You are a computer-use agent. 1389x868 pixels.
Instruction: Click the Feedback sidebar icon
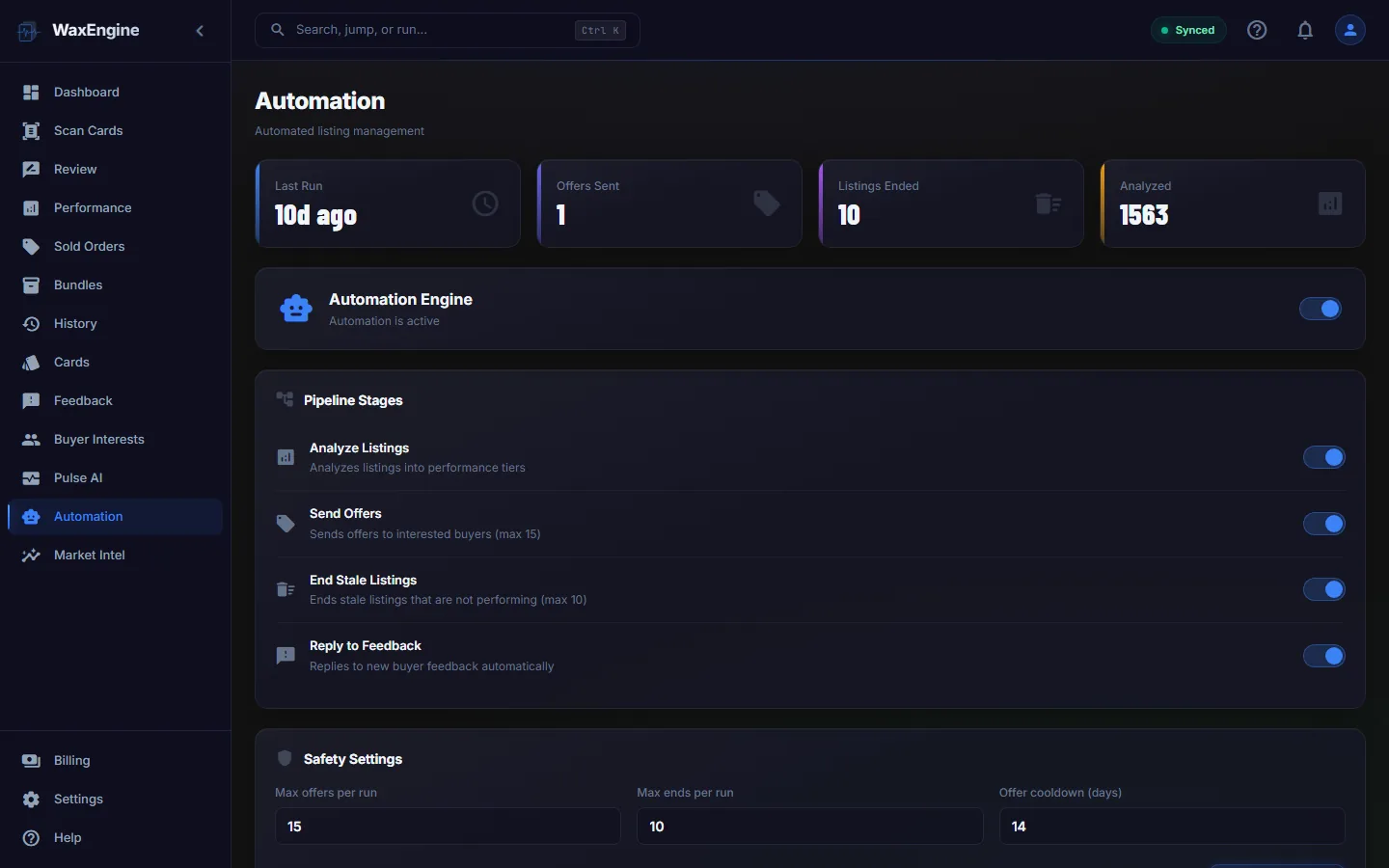tap(31, 401)
